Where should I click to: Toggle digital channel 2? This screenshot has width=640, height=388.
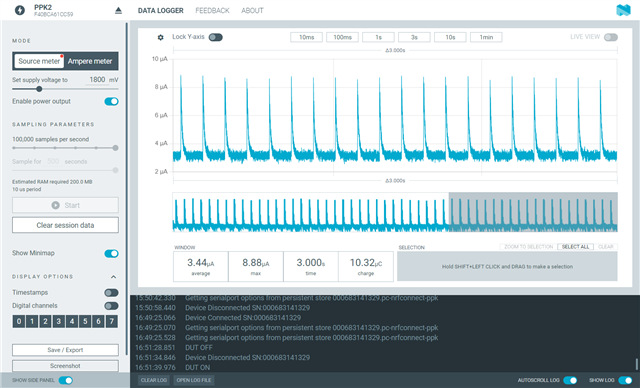click(x=45, y=321)
